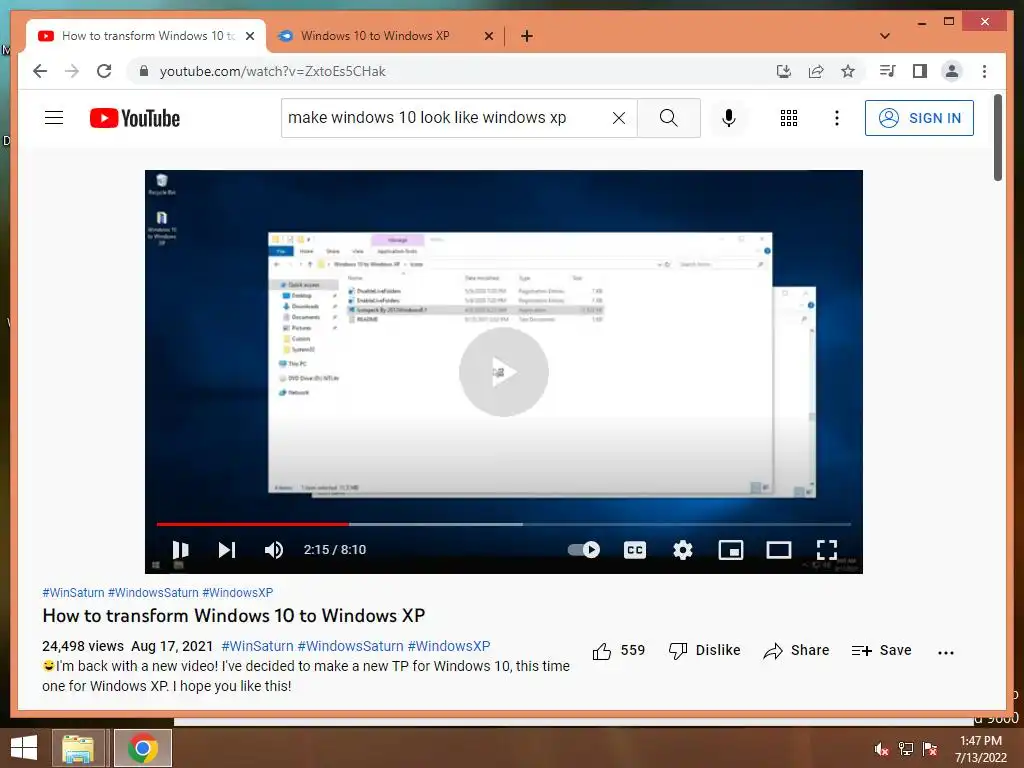Screen dimensions: 1024x768
Task: Open the media controls icon in Chrome toolbar
Action: coord(887,71)
